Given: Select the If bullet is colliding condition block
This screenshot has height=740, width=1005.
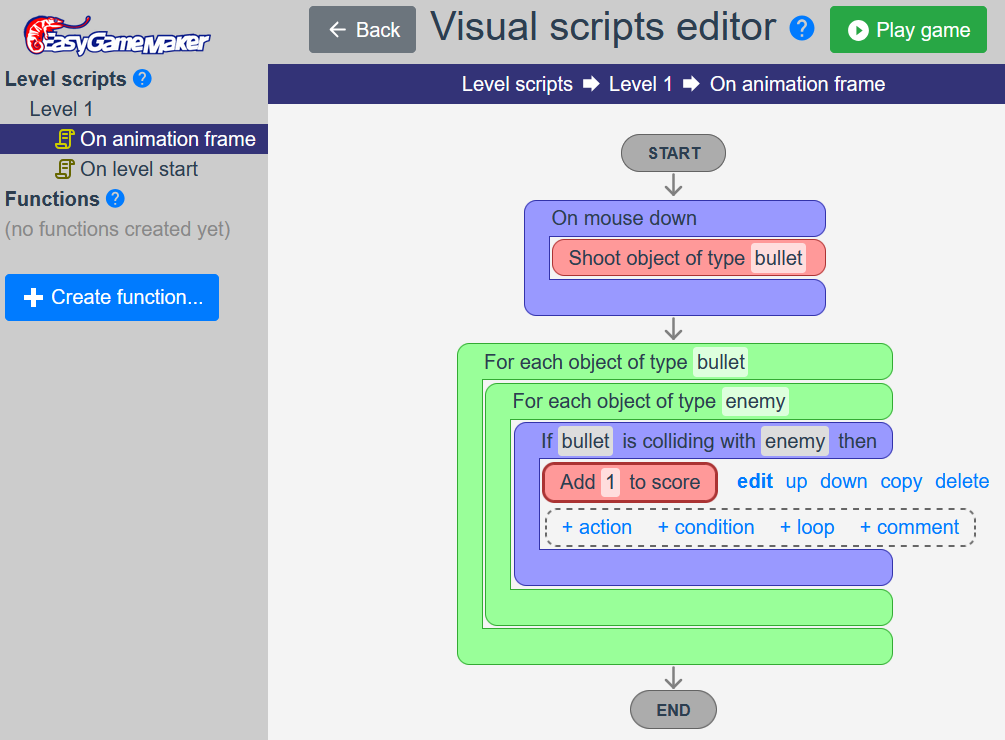Looking at the screenshot, I should [703, 441].
